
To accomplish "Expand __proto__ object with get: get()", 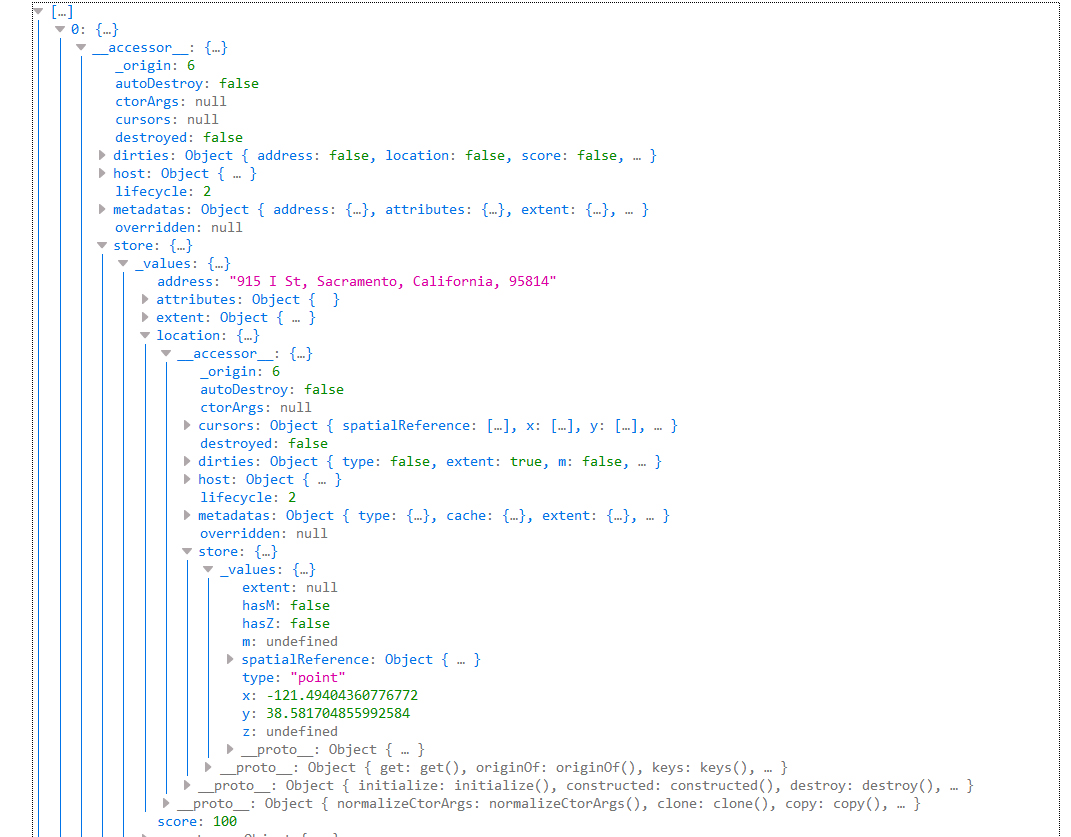I will point(208,767).
